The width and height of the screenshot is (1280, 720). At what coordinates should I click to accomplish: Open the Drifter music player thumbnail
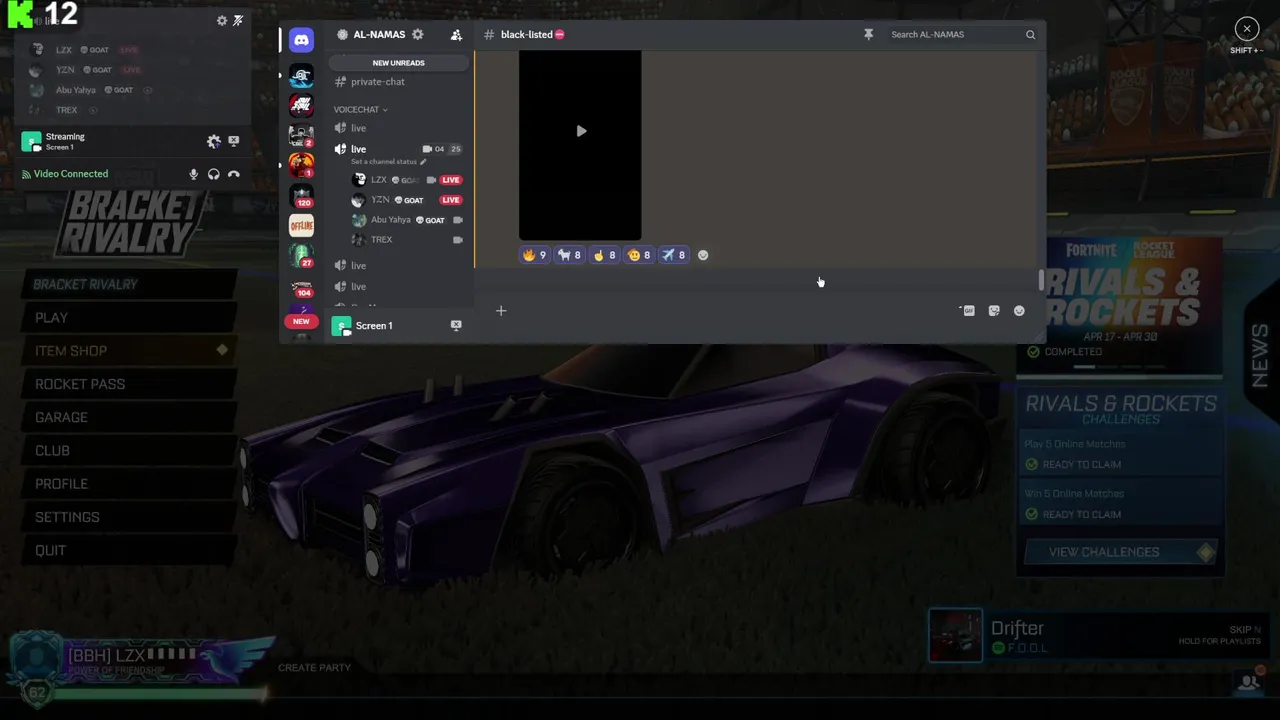click(956, 635)
